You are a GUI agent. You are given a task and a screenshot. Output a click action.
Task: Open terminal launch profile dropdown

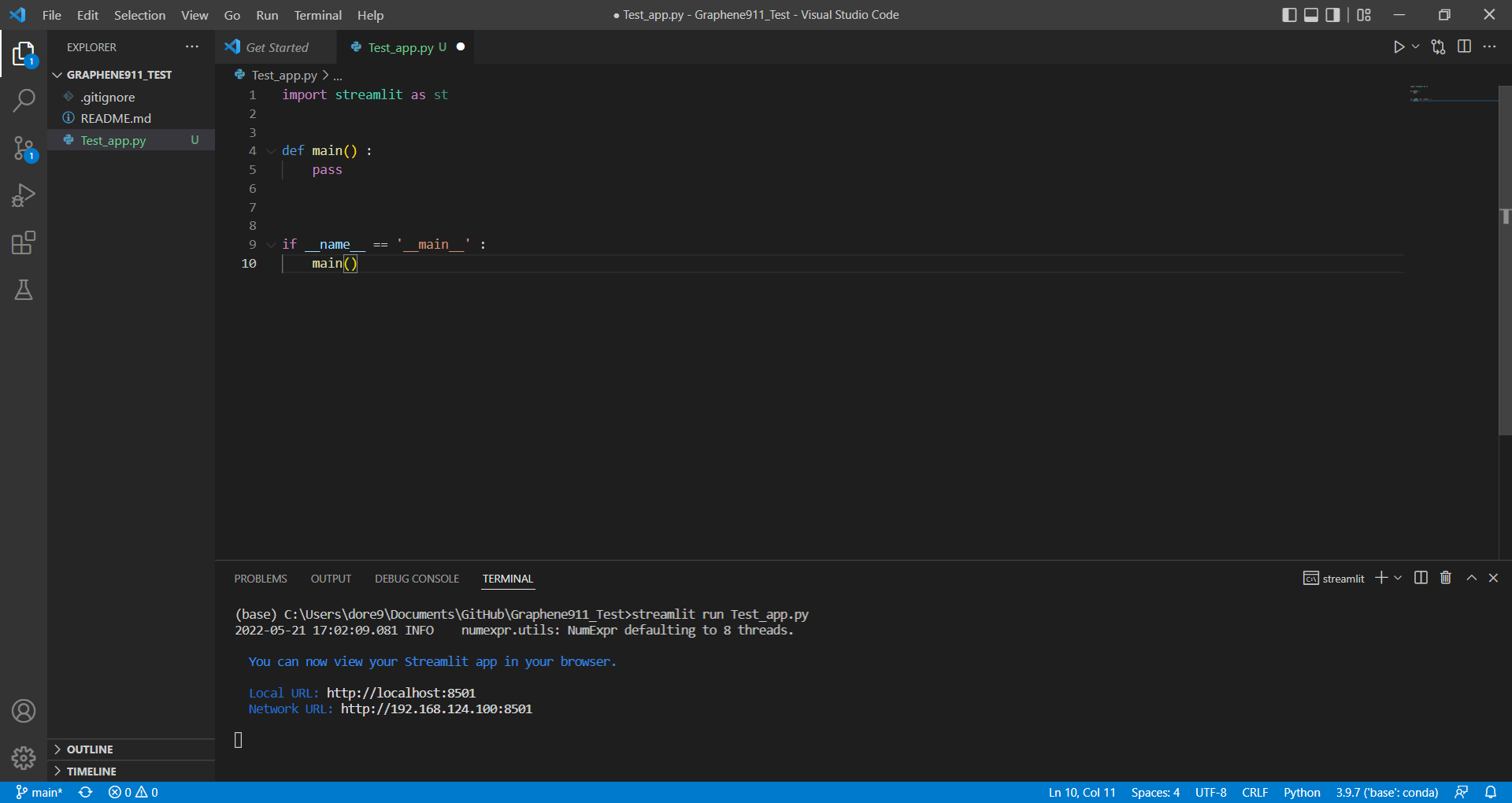pyautogui.click(x=1398, y=578)
